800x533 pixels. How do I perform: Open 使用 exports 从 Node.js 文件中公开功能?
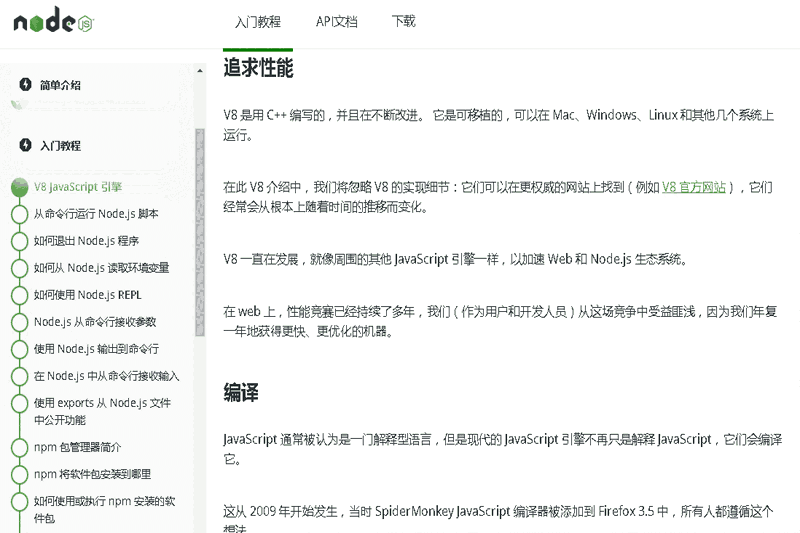pos(102,411)
